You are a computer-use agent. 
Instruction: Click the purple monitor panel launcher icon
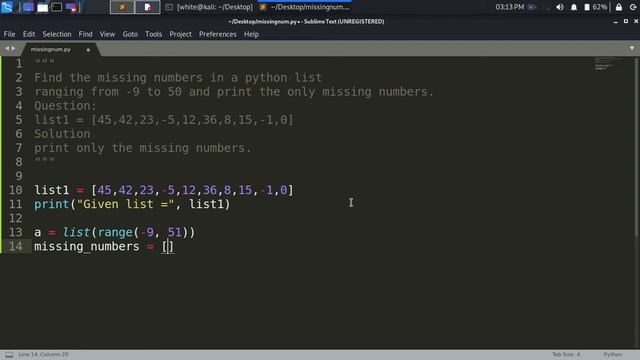(x=71, y=7)
